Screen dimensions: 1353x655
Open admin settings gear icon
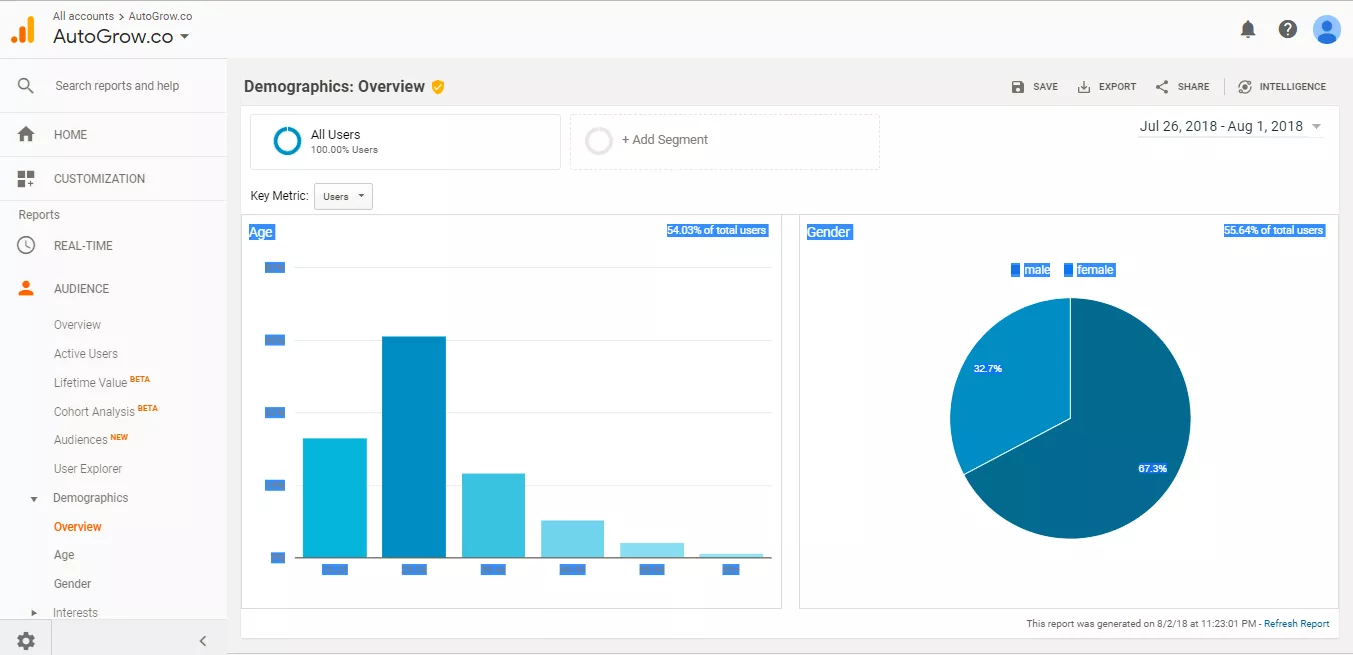[x=26, y=641]
